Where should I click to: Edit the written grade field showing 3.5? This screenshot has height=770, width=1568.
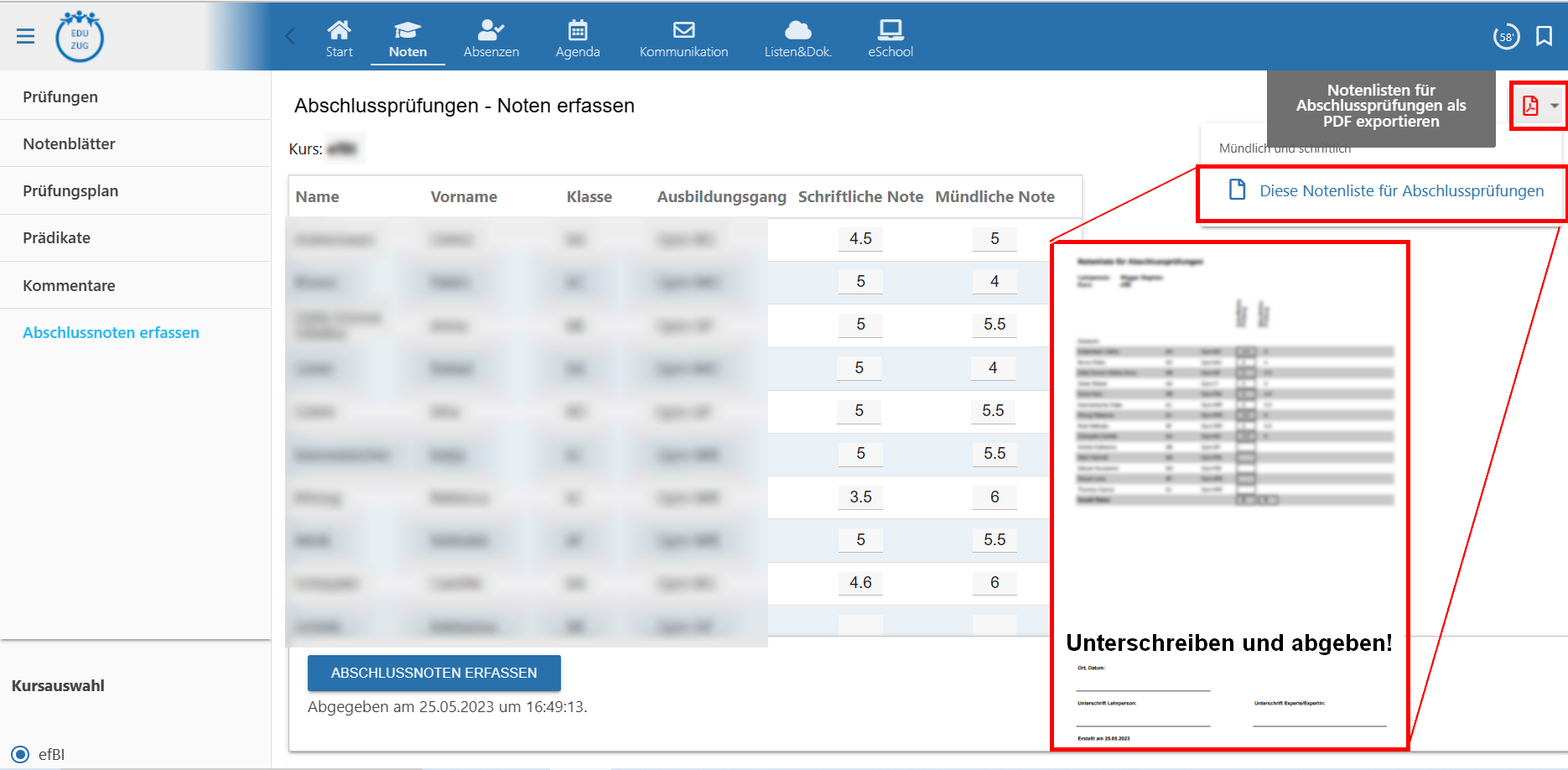[860, 497]
